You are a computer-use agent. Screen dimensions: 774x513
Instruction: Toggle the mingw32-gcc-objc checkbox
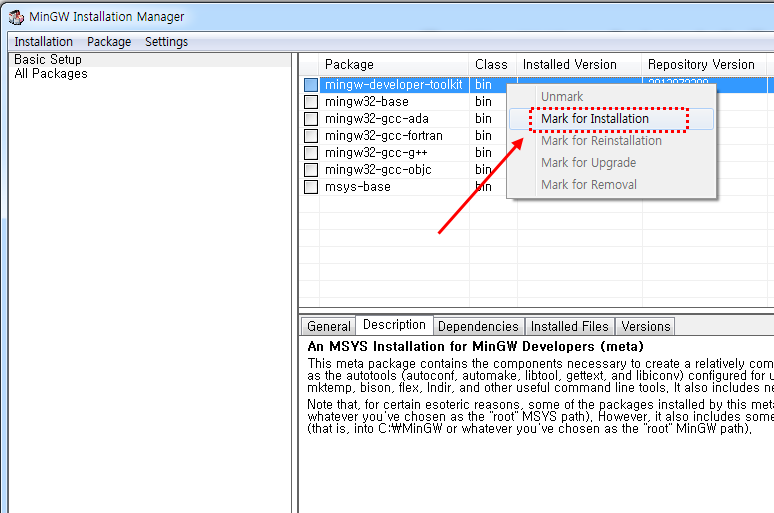[311, 170]
